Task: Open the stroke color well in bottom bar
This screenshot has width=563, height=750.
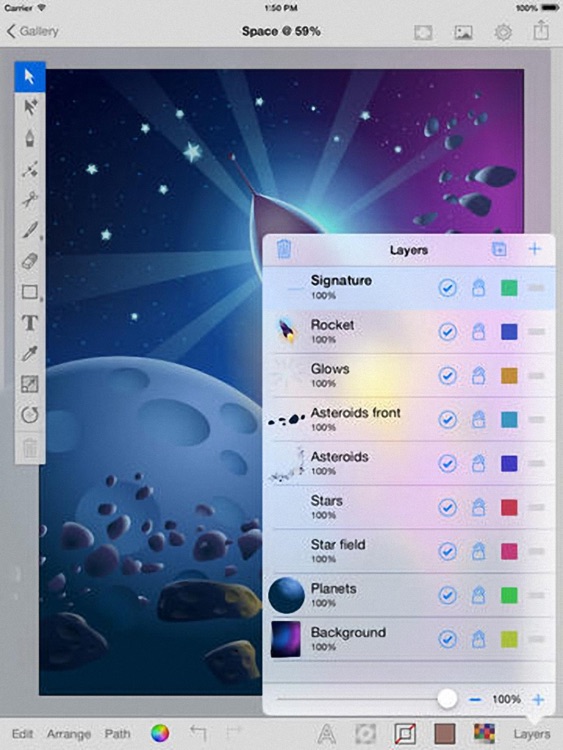Action: (405, 733)
